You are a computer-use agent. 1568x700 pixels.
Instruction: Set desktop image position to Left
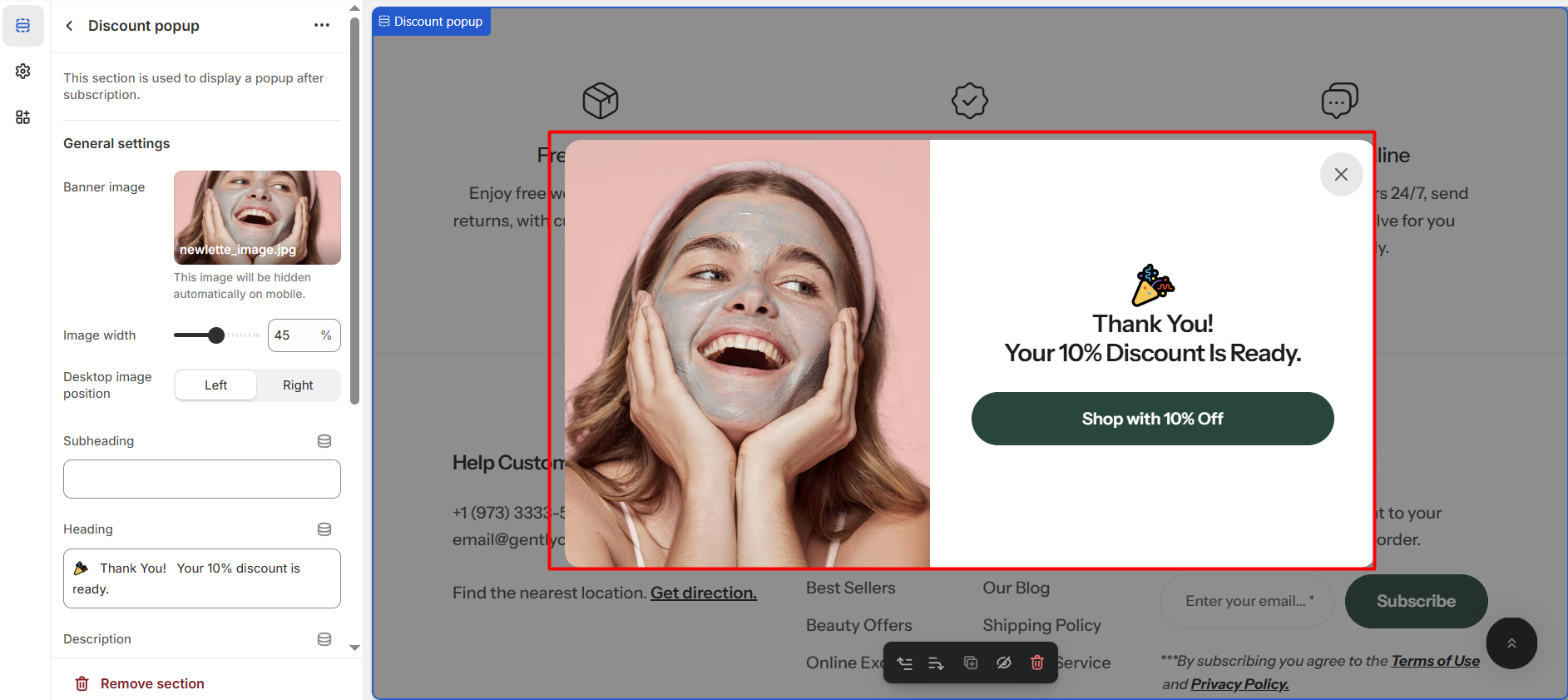216,385
